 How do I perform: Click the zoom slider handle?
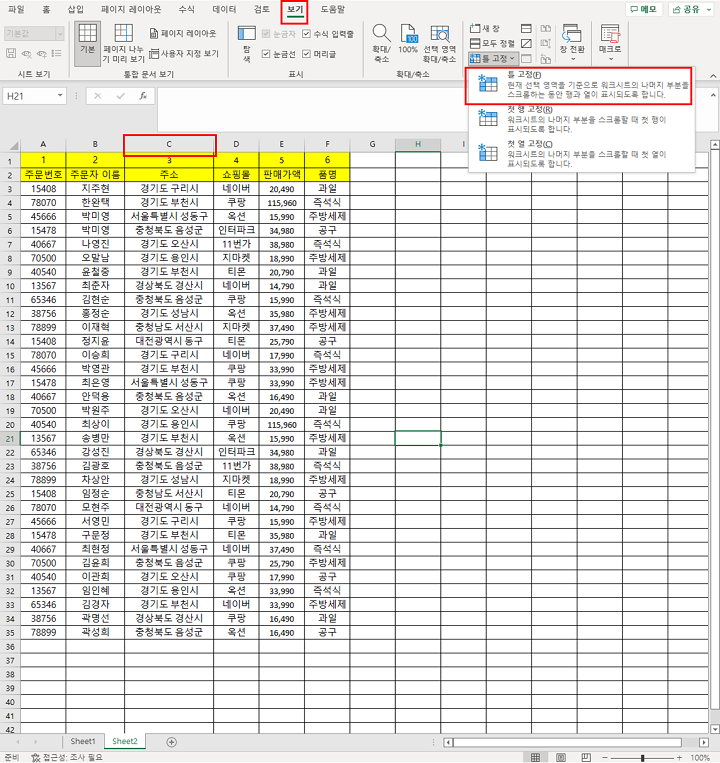pos(643,758)
